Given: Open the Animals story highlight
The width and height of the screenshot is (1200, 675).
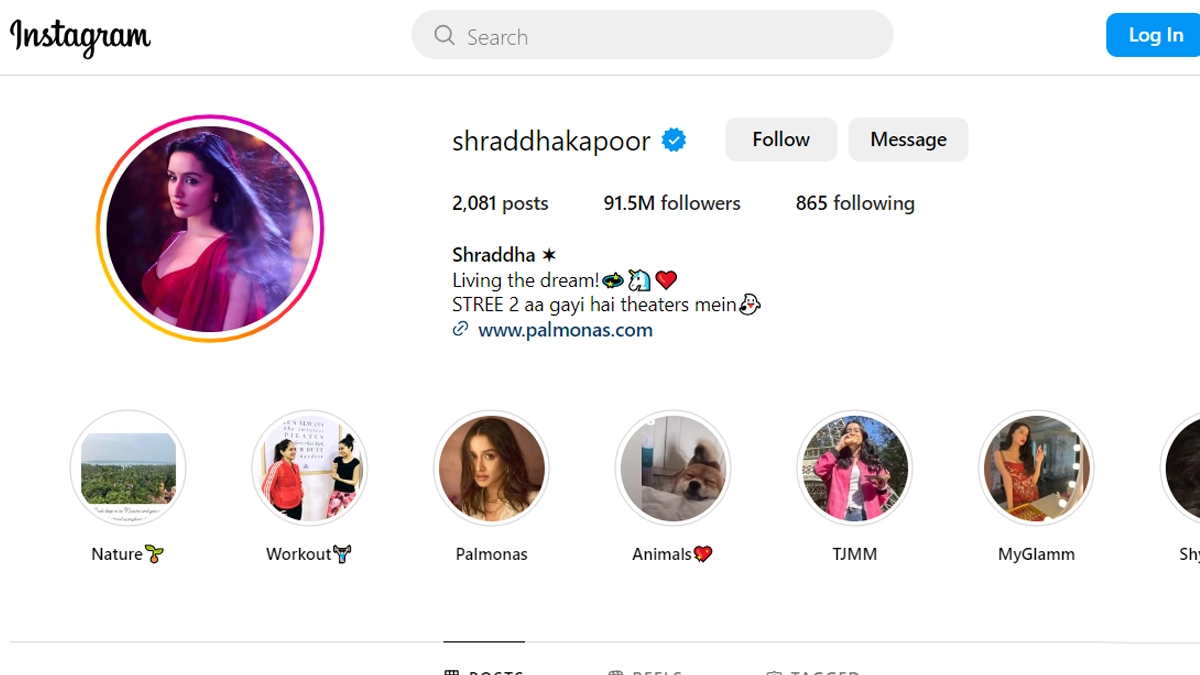Looking at the screenshot, I should coord(673,468).
